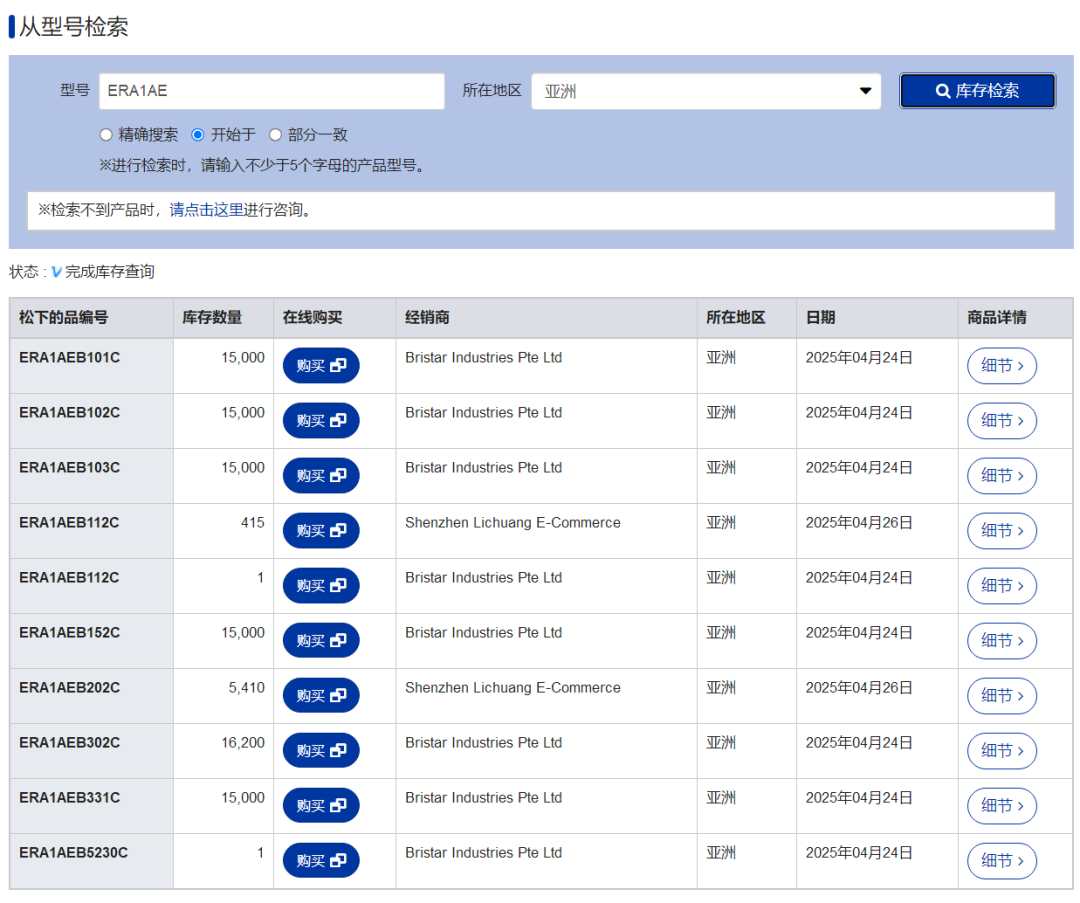Viewport: 1080px width, 903px height.
Task: Click the 型号 model input field
Action: 271,91
